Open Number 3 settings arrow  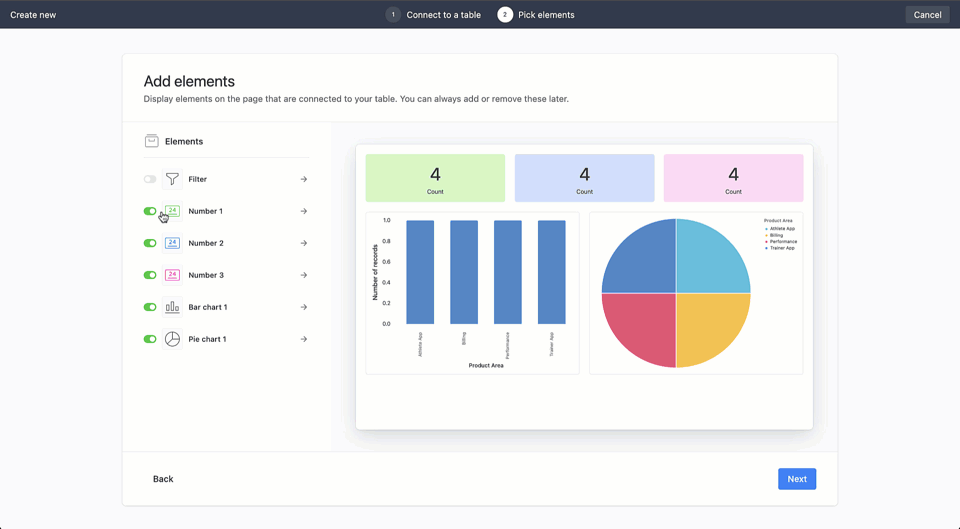pyautogui.click(x=304, y=275)
